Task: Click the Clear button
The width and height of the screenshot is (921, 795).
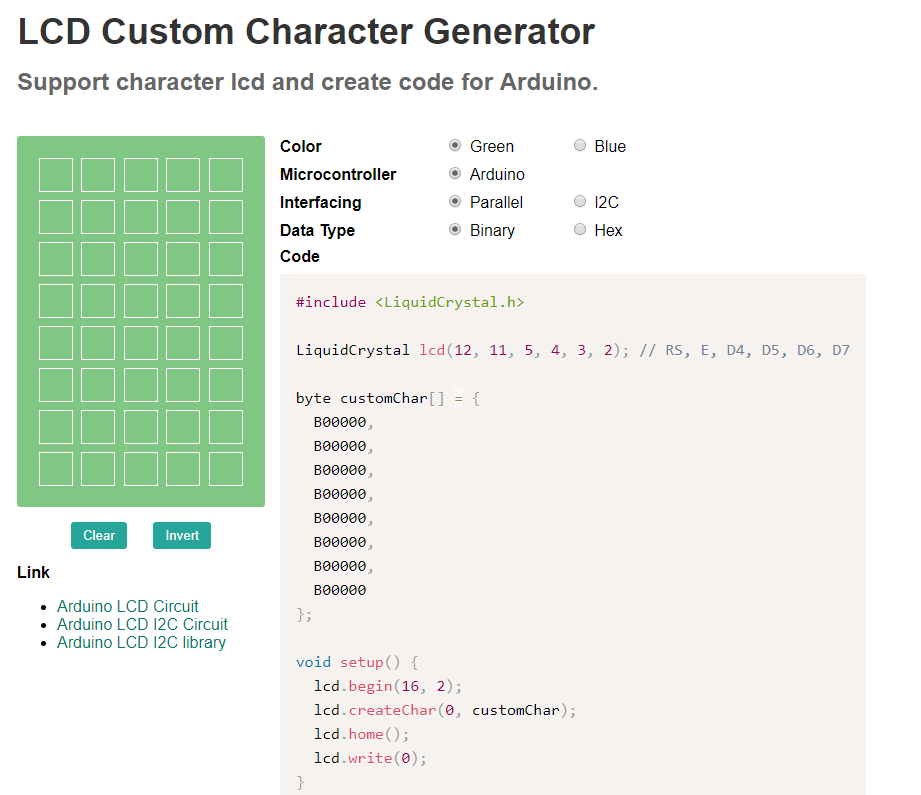Action: point(99,535)
